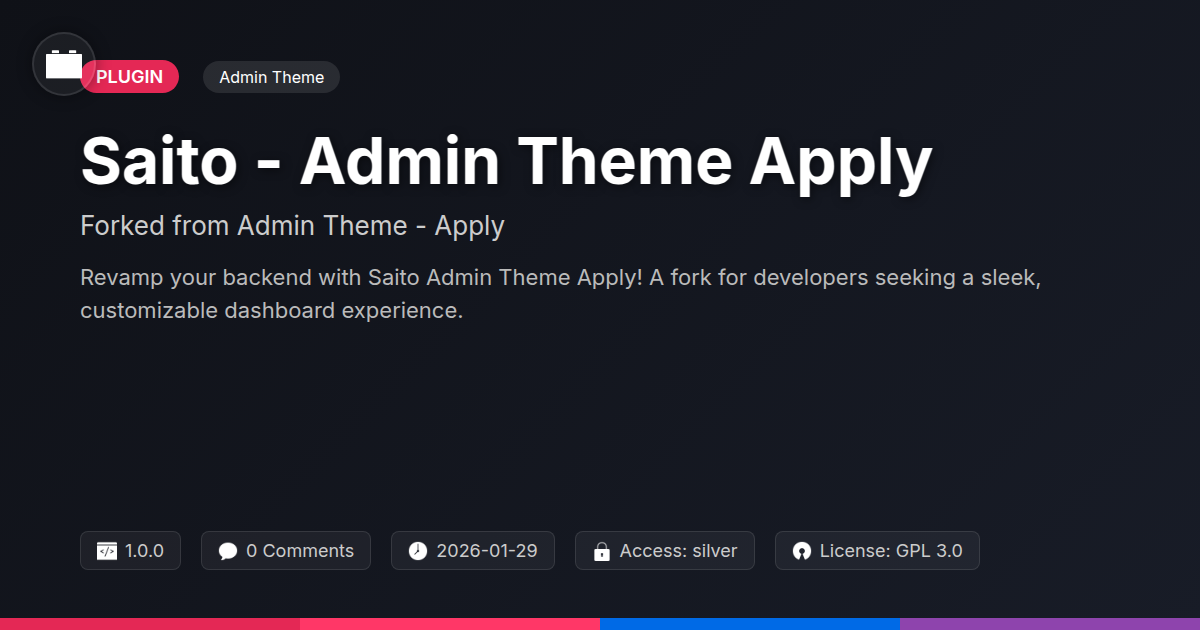Screen dimensions: 1200x630
Task: Click the Saito - Admin Theme Apply title
Action: pos(506,162)
